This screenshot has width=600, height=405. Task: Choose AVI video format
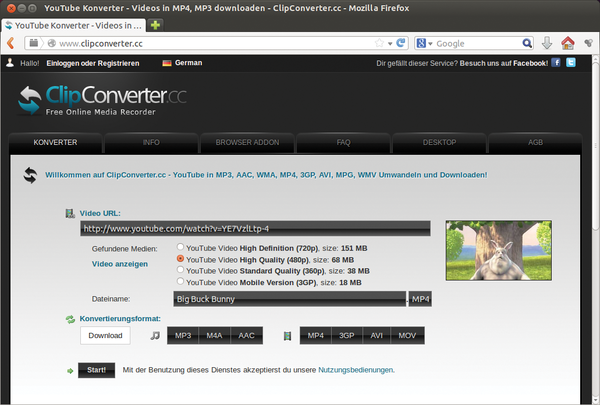[x=377, y=336]
